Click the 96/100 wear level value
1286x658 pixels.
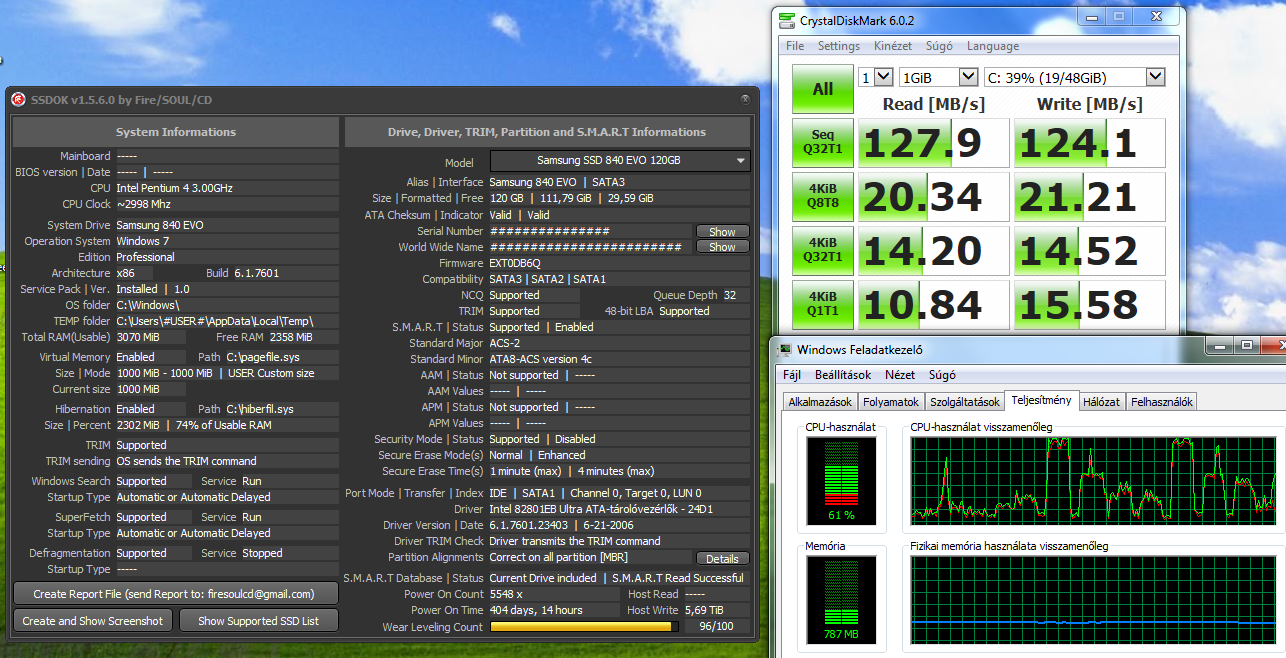[x=716, y=627]
